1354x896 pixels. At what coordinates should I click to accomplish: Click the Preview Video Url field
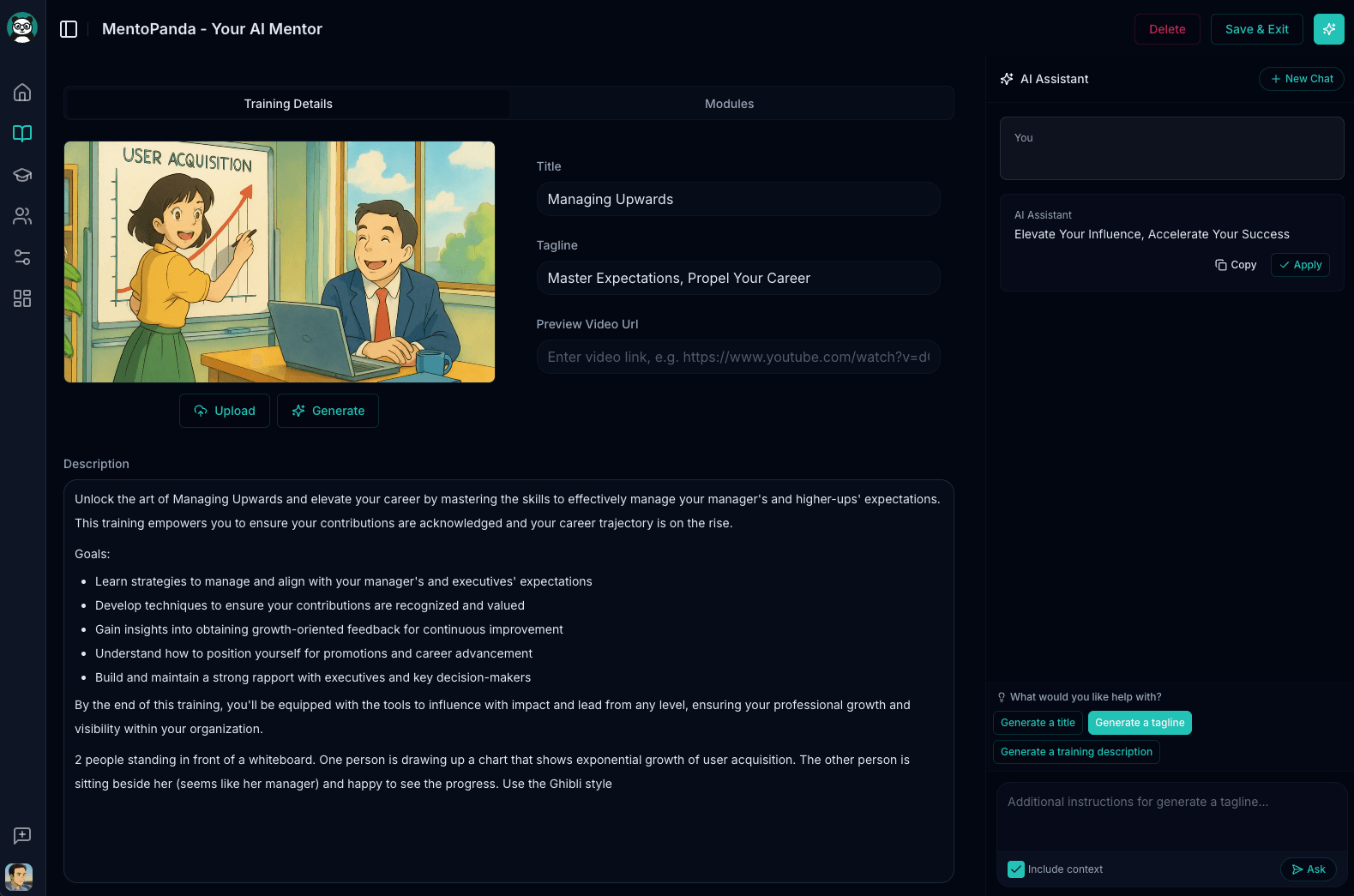[737, 357]
